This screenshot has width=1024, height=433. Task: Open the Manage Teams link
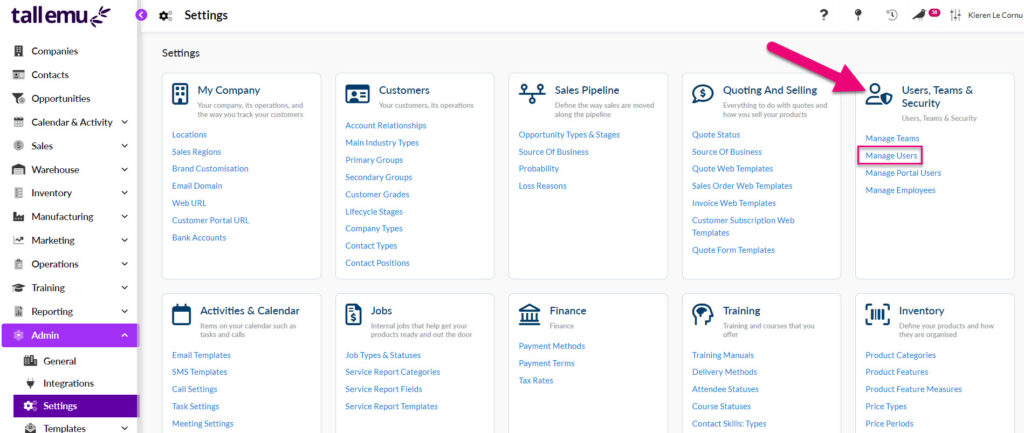pos(892,138)
